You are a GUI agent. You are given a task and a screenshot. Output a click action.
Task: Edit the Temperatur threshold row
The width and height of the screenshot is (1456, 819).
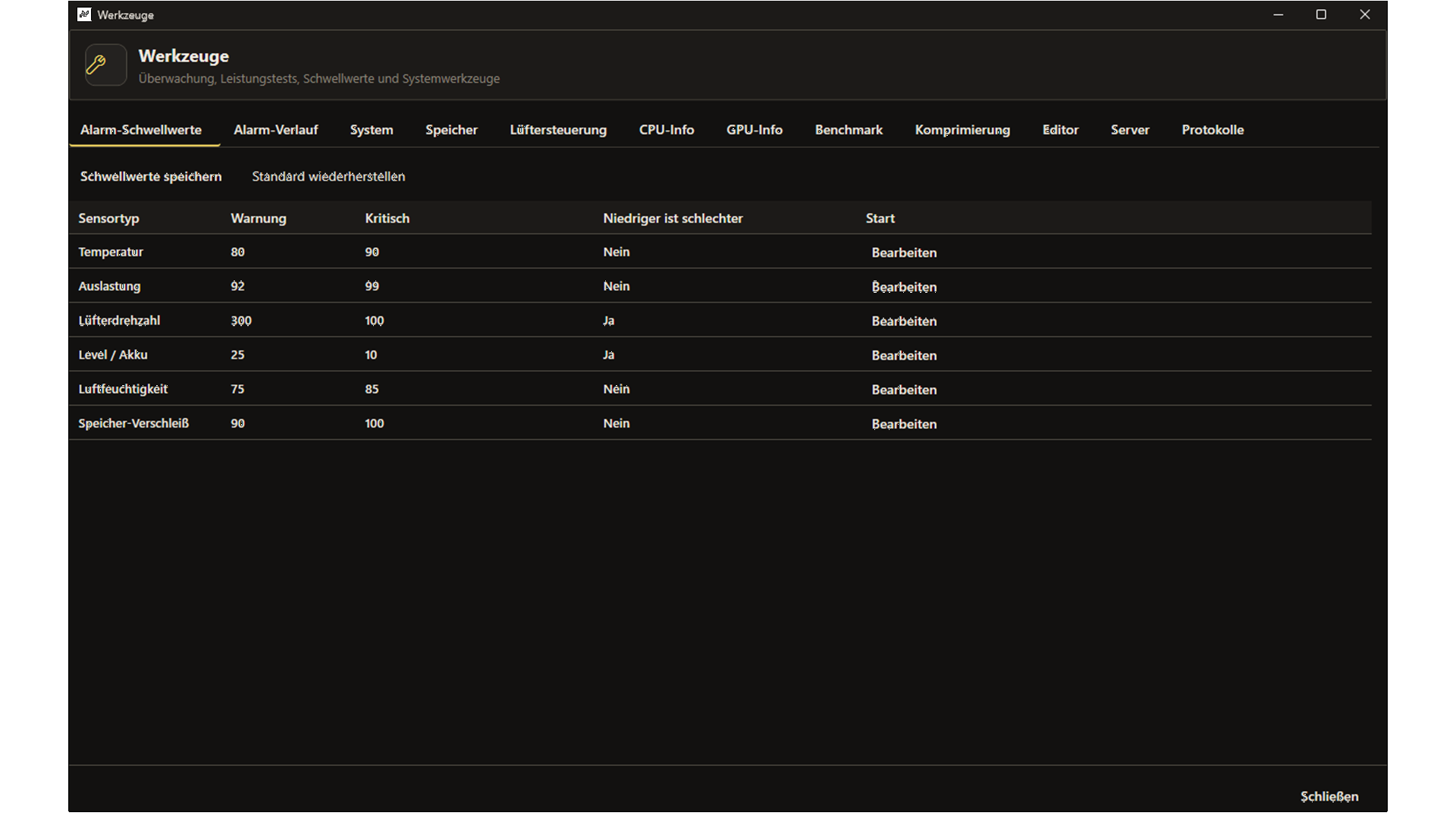[x=904, y=253]
